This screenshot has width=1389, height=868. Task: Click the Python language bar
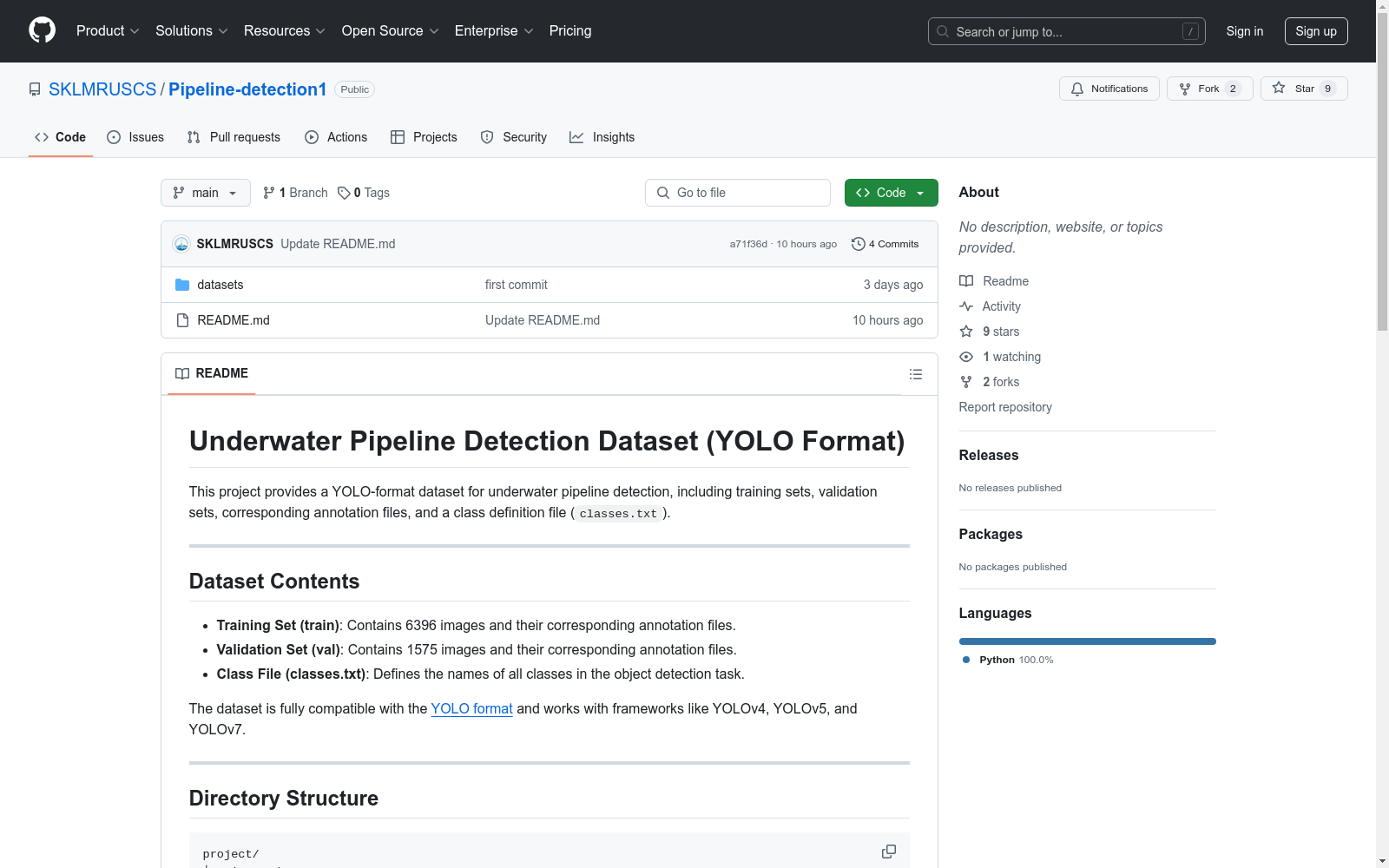pyautogui.click(x=1087, y=641)
